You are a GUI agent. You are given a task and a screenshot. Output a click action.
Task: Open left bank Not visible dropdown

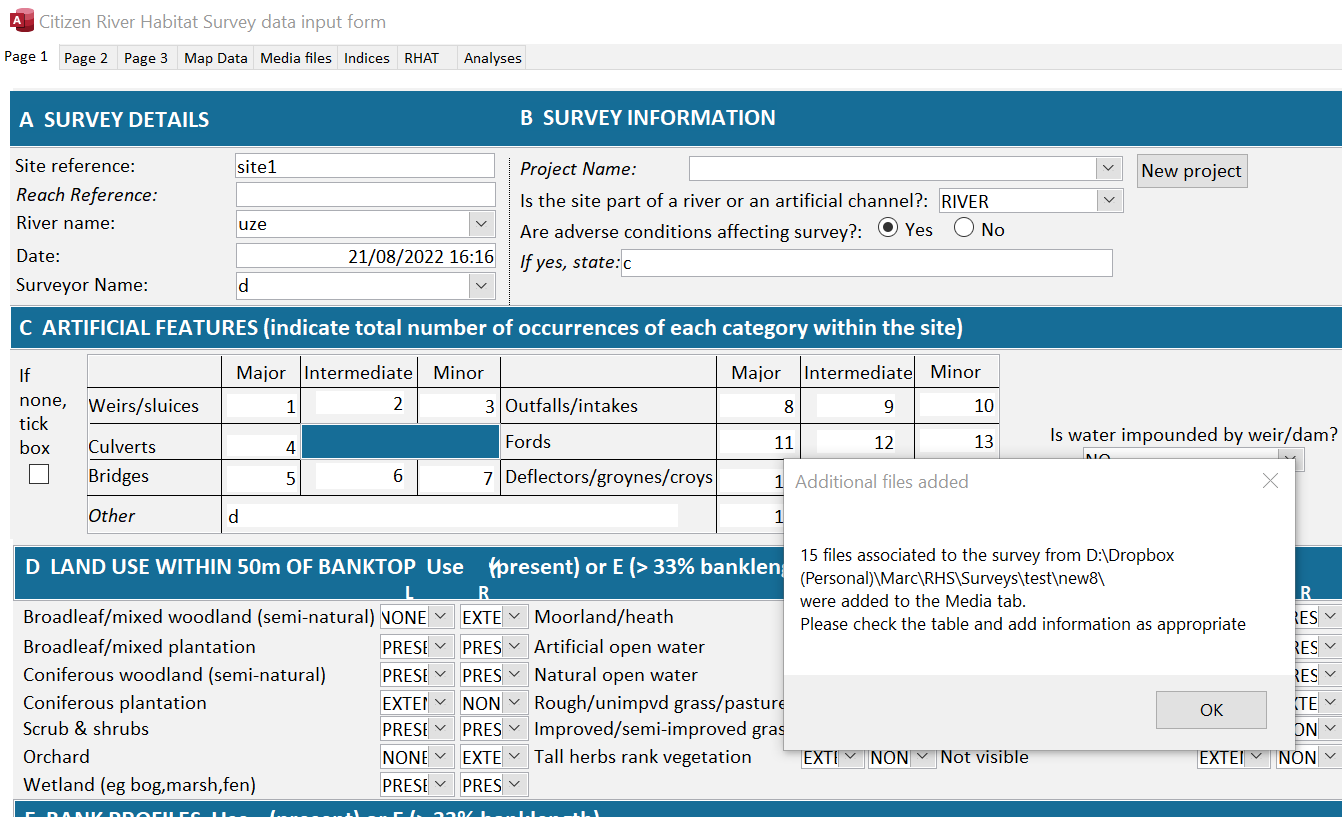[1257, 758]
